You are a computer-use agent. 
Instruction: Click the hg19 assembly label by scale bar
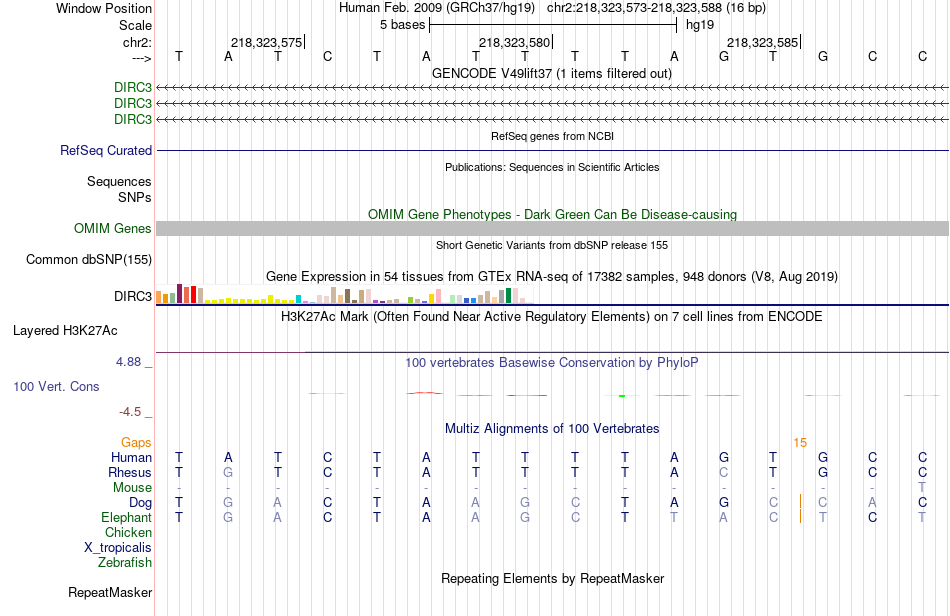click(700, 25)
